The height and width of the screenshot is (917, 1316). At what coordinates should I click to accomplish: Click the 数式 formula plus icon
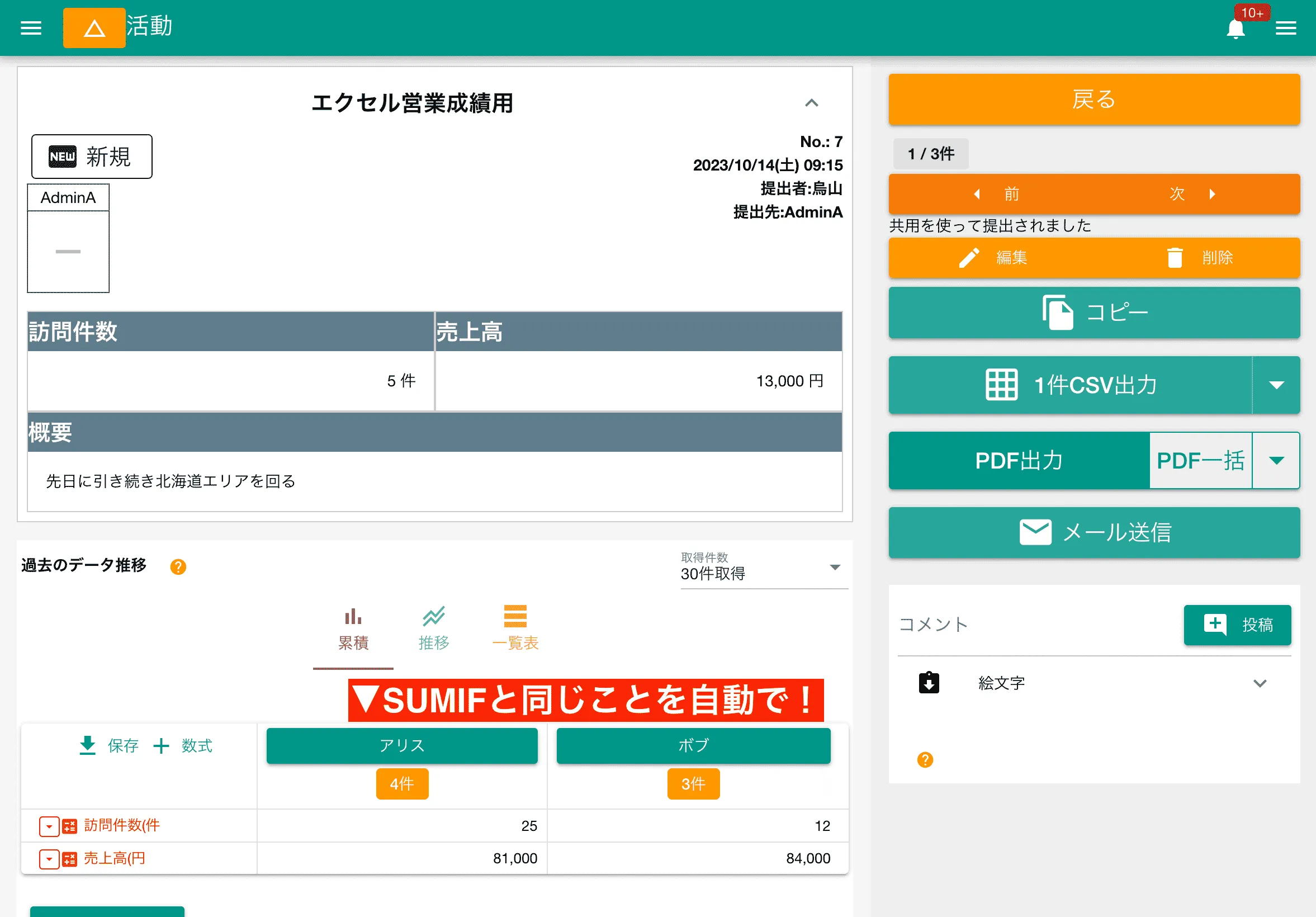pos(161,746)
